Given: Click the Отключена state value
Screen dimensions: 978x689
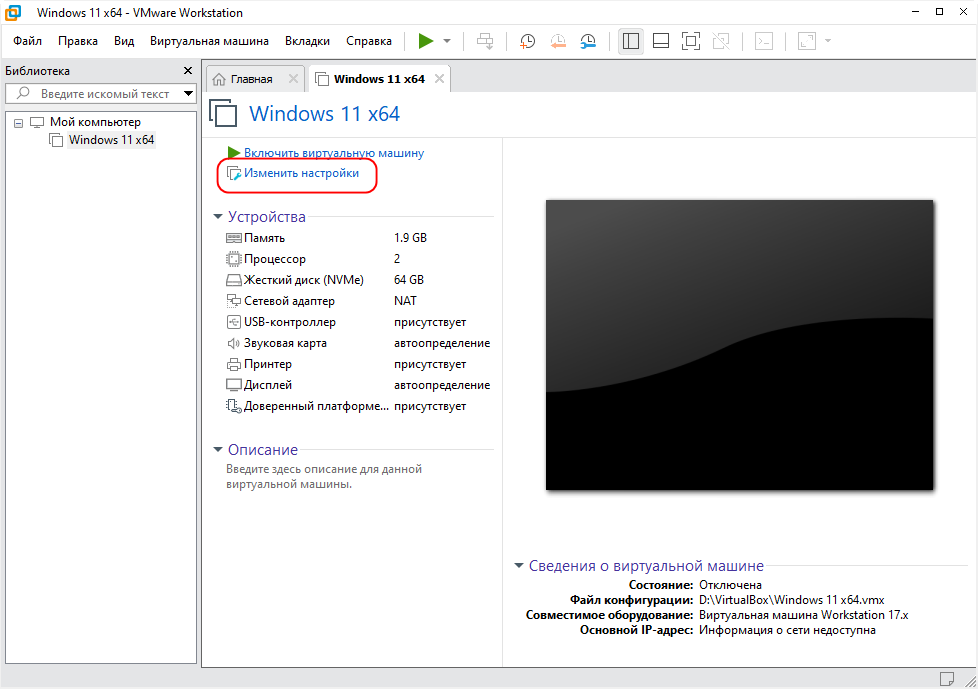Looking at the screenshot, I should (730, 585).
